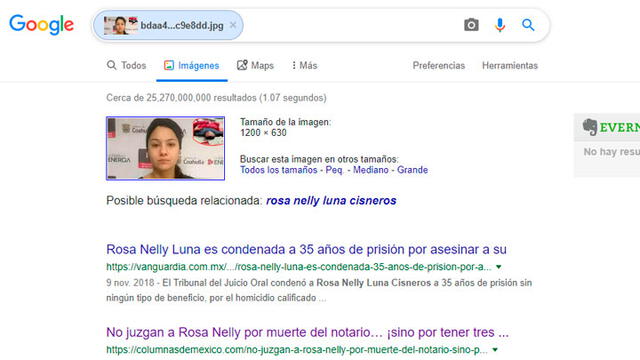
Task: Click the vanguardia.com.mx green URL
Action: point(299,267)
